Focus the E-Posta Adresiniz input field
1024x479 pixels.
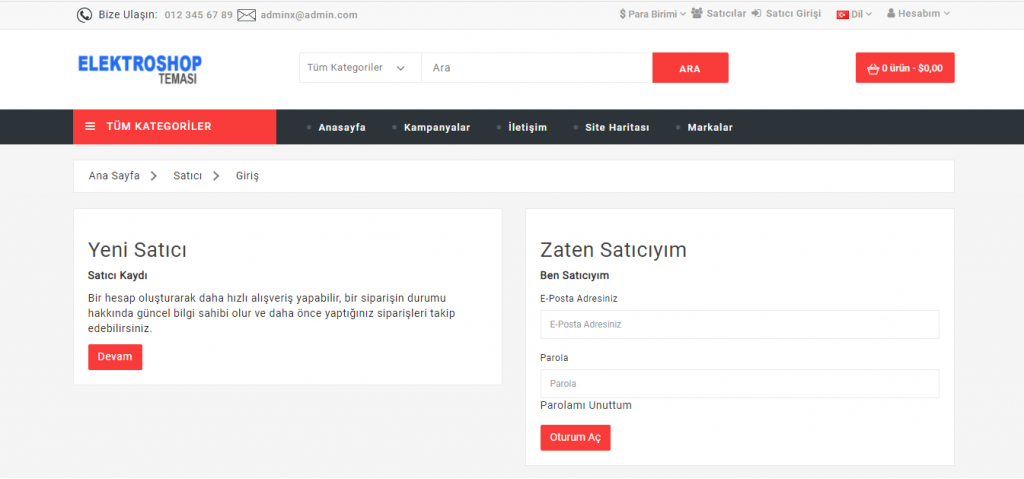point(739,324)
